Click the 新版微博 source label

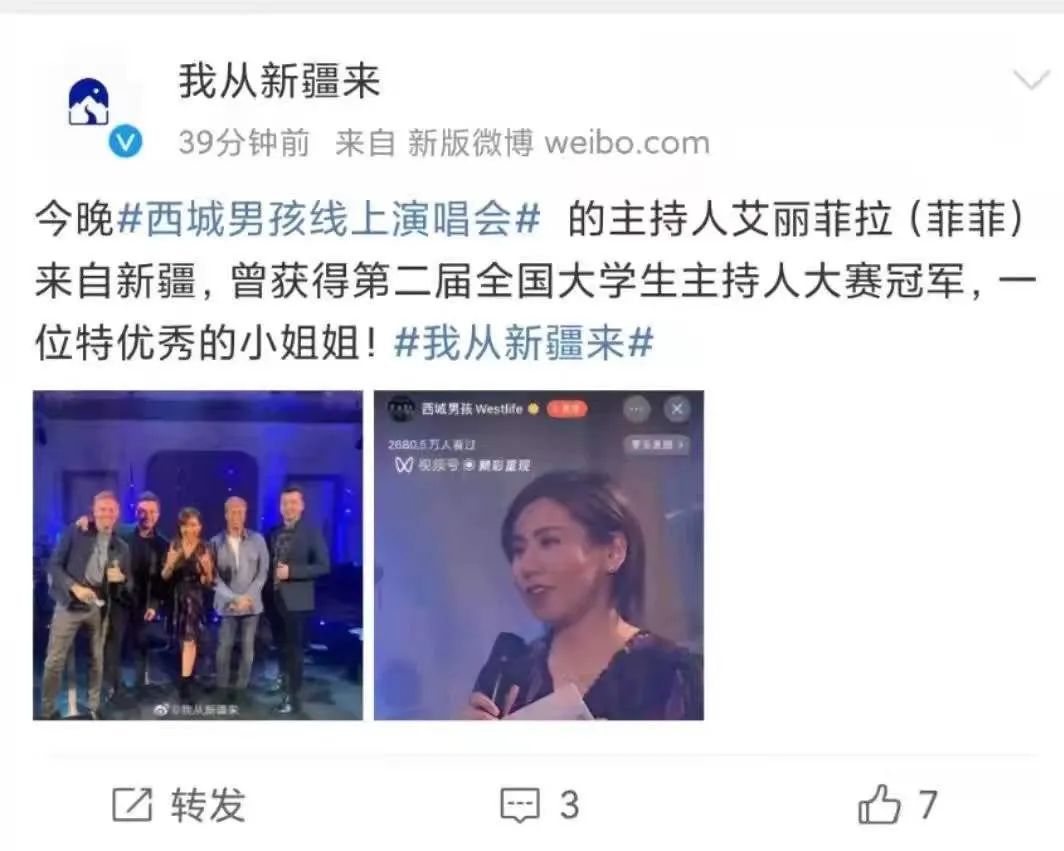470,143
